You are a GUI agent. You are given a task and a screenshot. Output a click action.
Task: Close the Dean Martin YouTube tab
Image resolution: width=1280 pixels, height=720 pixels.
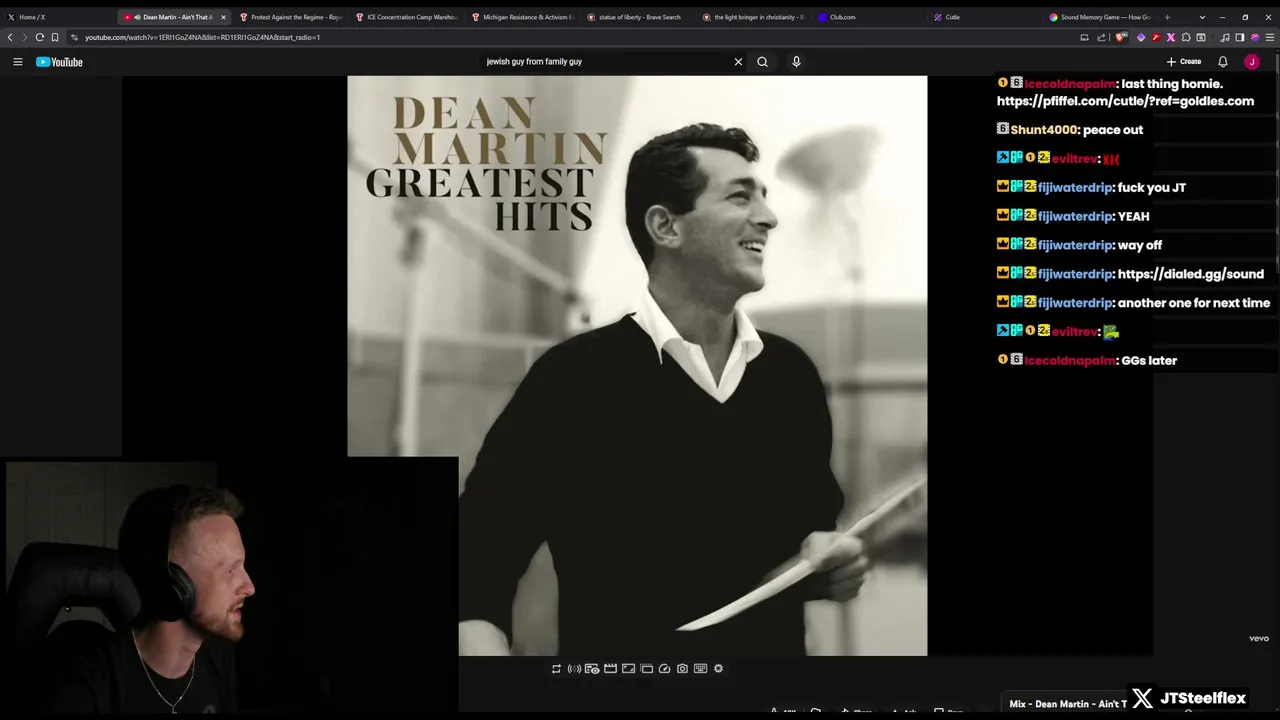[223, 17]
